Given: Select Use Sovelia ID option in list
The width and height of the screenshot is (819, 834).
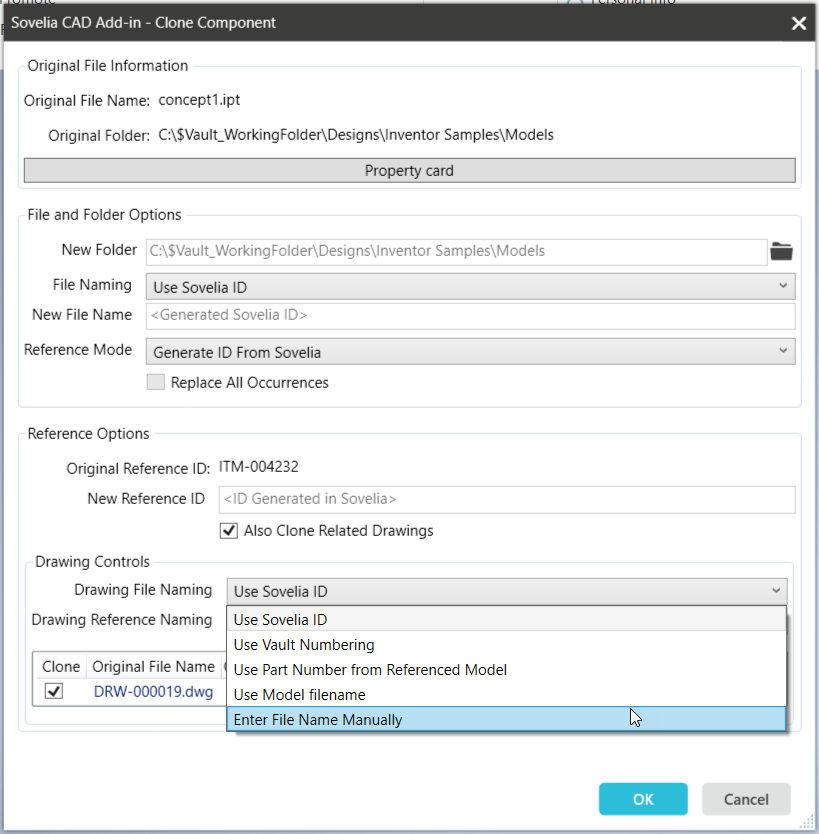Looking at the screenshot, I should (x=506, y=620).
